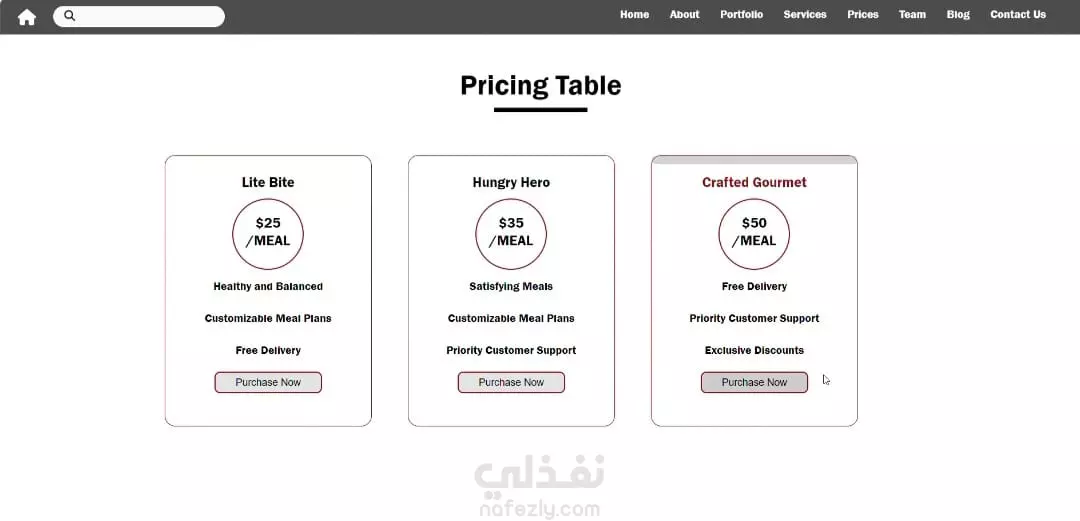The image size is (1080, 521).
Task: Click the Hungry Hero plan heading
Action: [x=511, y=182]
